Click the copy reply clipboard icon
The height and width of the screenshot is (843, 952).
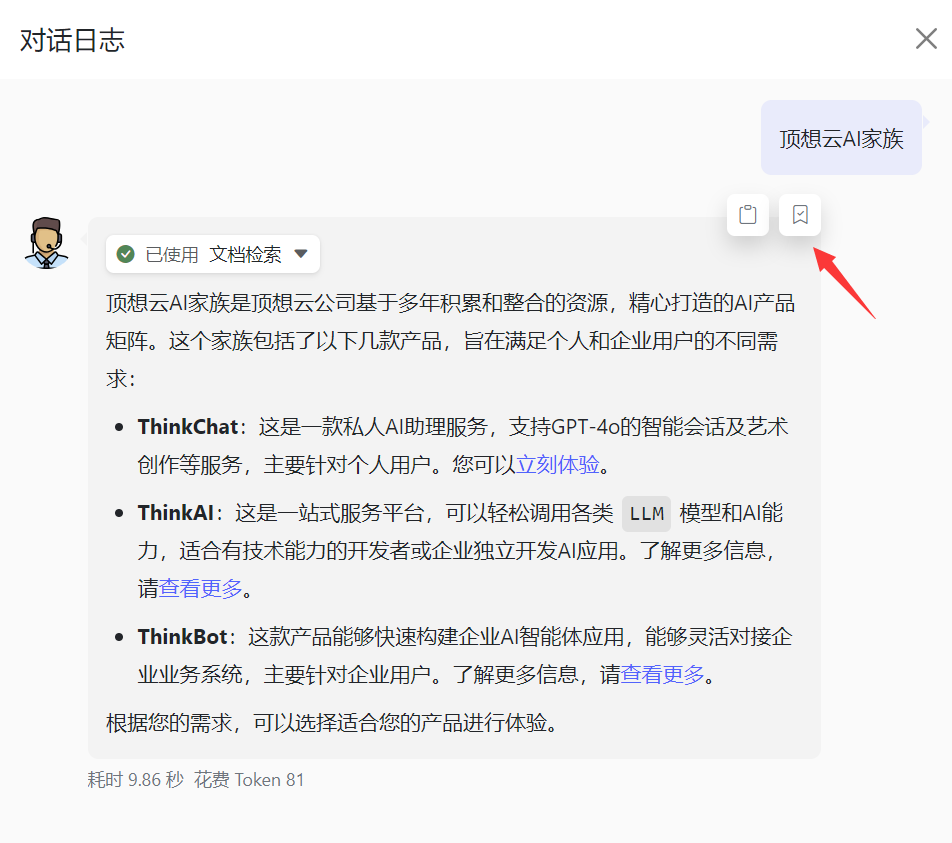(x=747, y=215)
